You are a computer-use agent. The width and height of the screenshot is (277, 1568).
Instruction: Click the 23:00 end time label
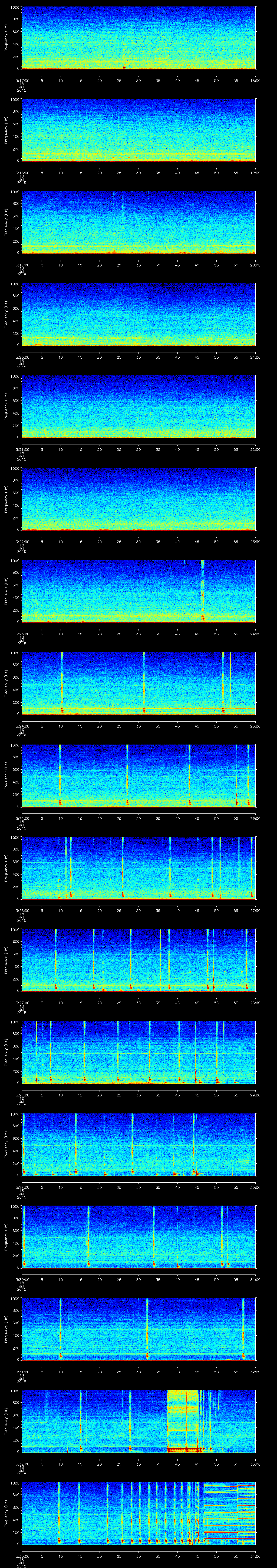click(x=255, y=542)
